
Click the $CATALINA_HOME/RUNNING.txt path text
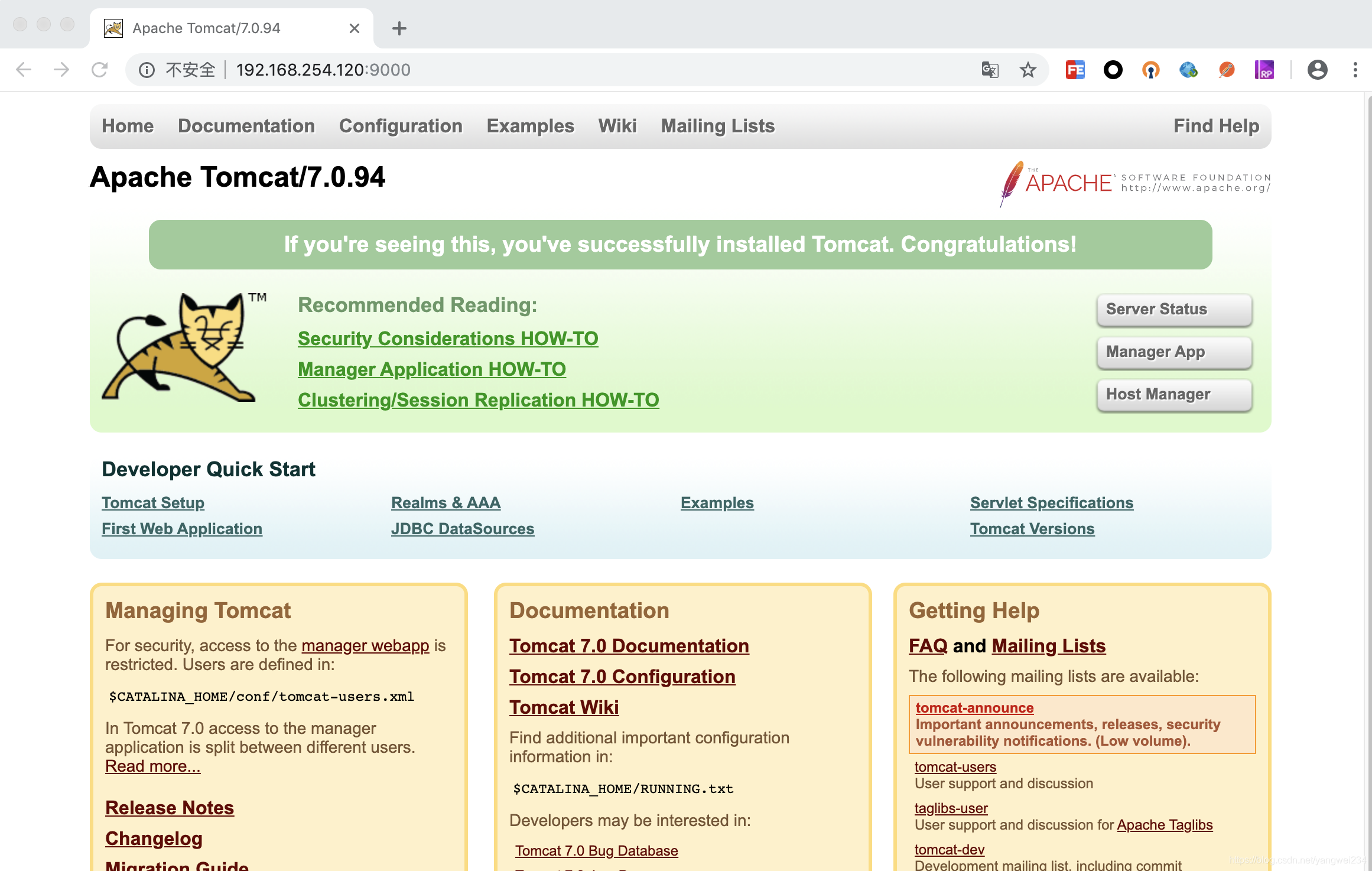coord(623,788)
